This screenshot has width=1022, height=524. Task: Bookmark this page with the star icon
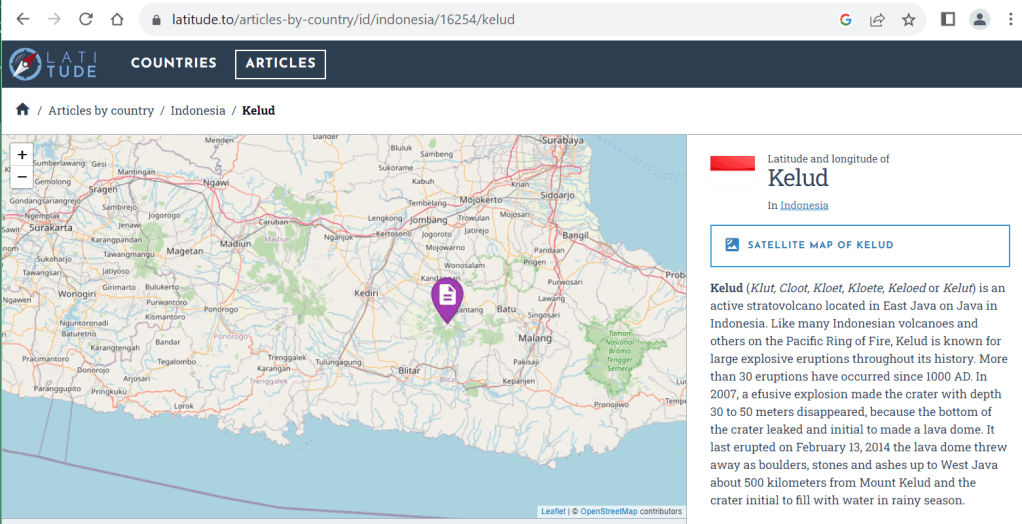tap(908, 19)
